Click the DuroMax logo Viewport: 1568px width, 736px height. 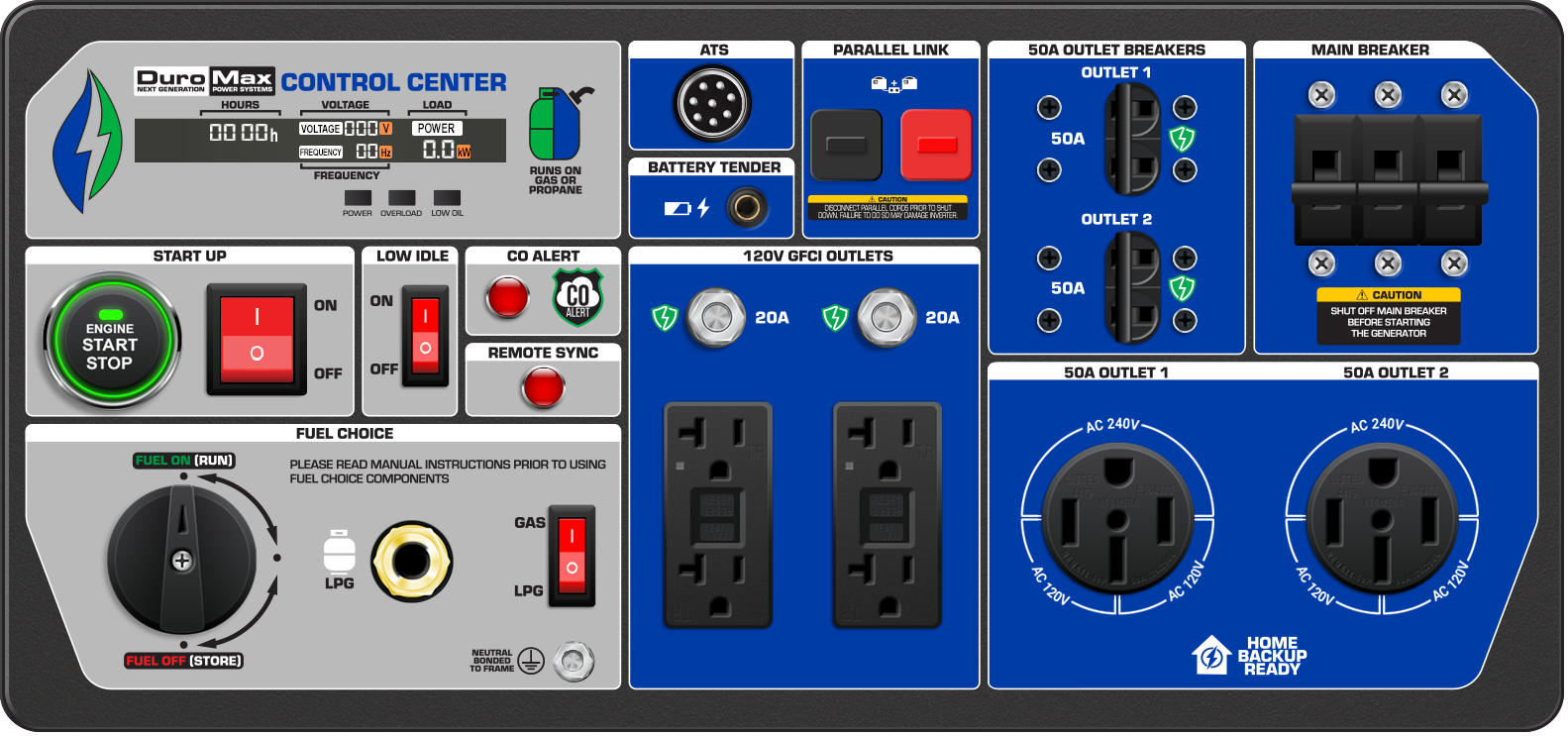pos(204,81)
